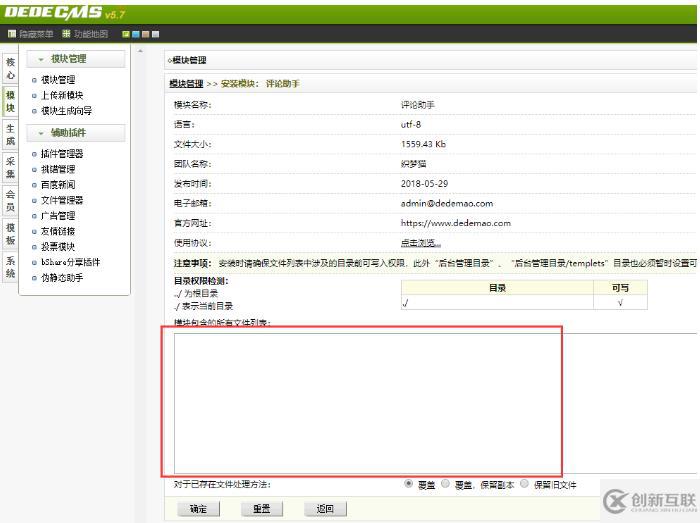Screen dimensions: 700x523
Task: Open 文件管理器 in the sidebar
Action: pos(62,200)
